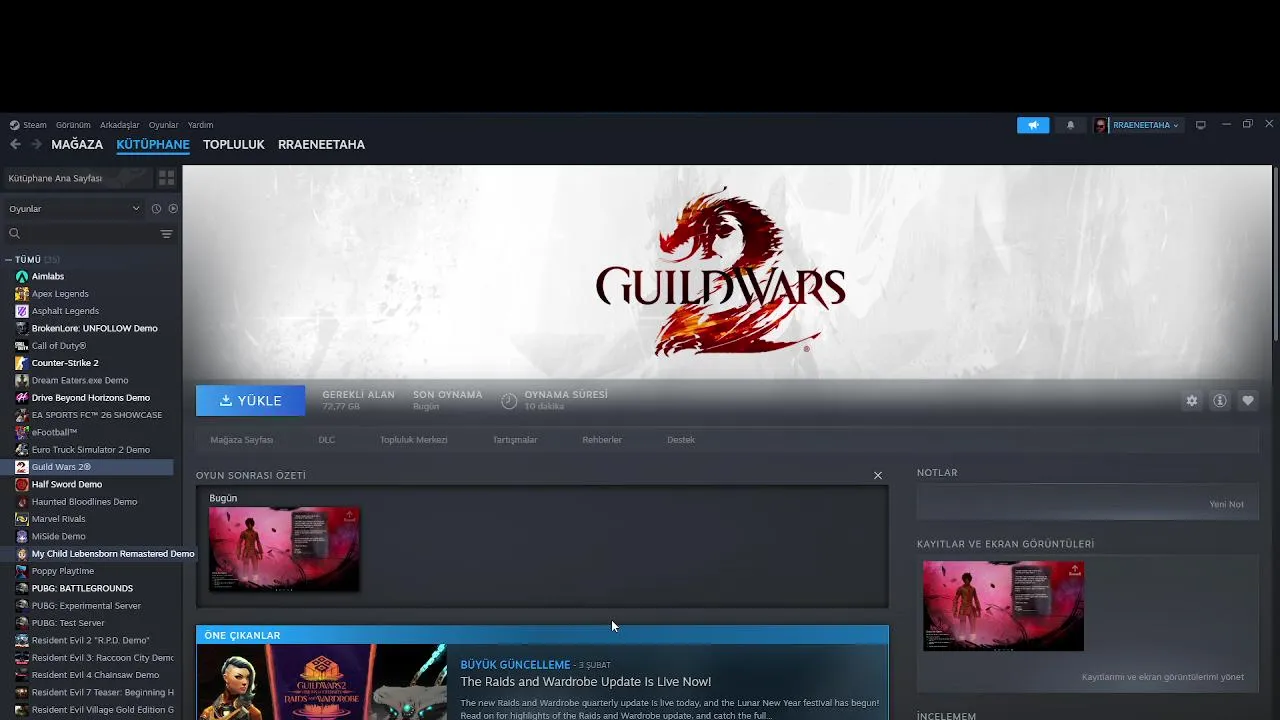Open today's screenshot thumbnail in summary

pos(284,549)
